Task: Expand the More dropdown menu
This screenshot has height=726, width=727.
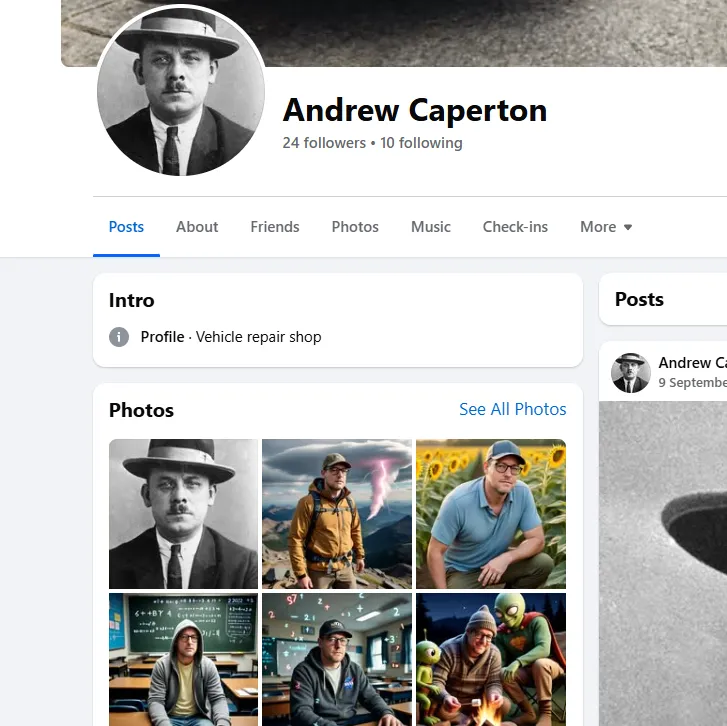Action: pyautogui.click(x=606, y=227)
